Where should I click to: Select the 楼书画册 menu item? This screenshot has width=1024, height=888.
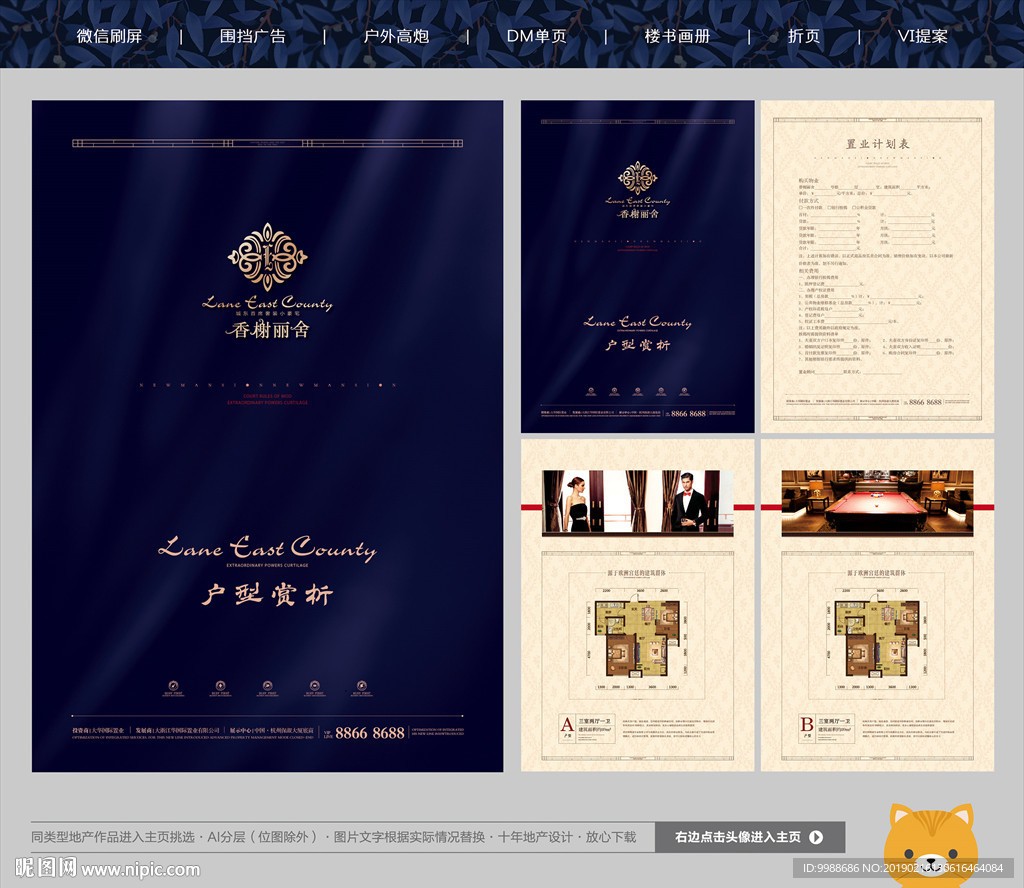coord(677,36)
